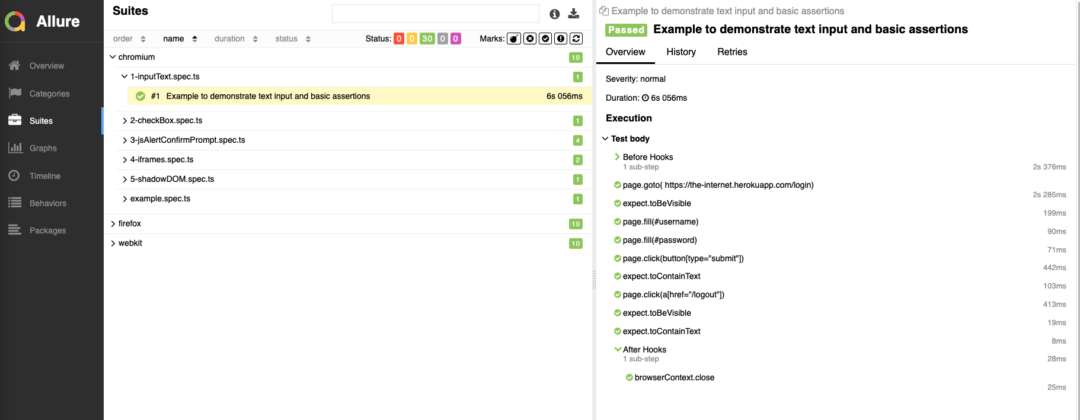Toggle the green passed status filter
Viewport: 1080px width, 420px height.
click(428, 39)
